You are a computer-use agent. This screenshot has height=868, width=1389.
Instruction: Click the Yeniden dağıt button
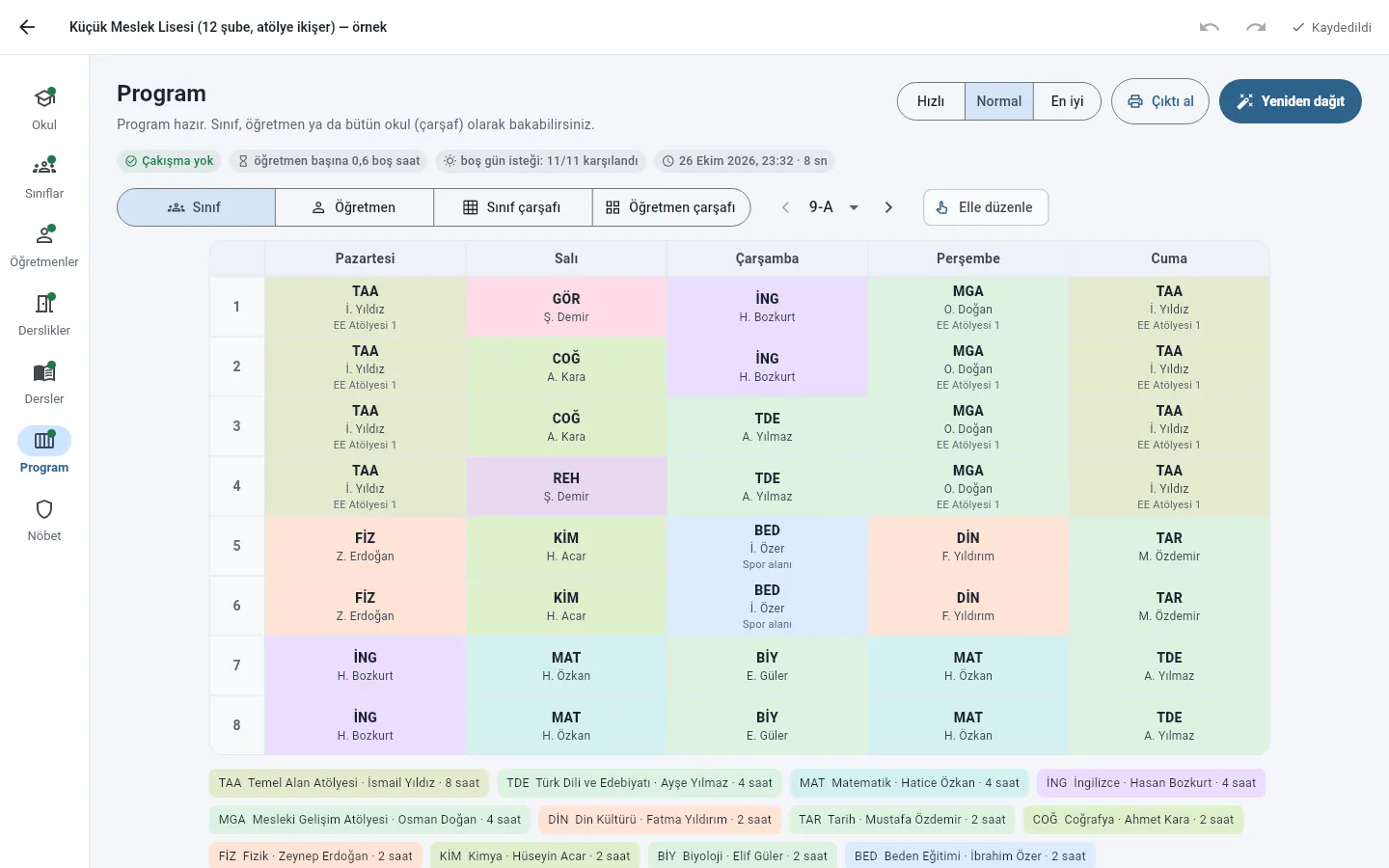click(x=1291, y=101)
